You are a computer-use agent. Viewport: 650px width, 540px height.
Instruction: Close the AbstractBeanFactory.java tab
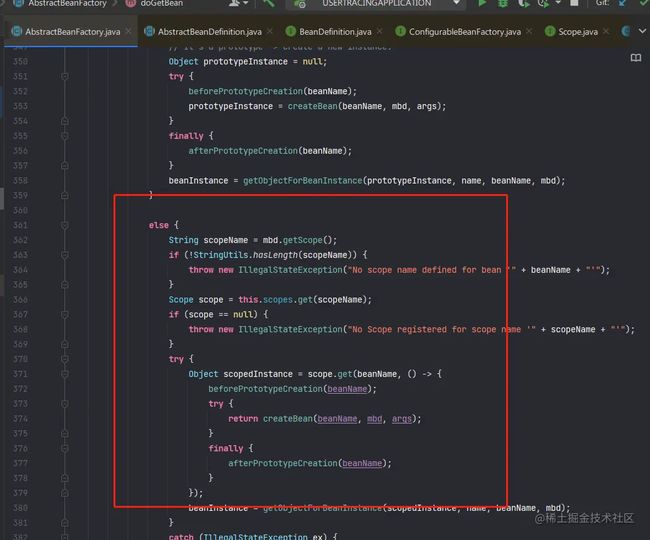[x=129, y=31]
